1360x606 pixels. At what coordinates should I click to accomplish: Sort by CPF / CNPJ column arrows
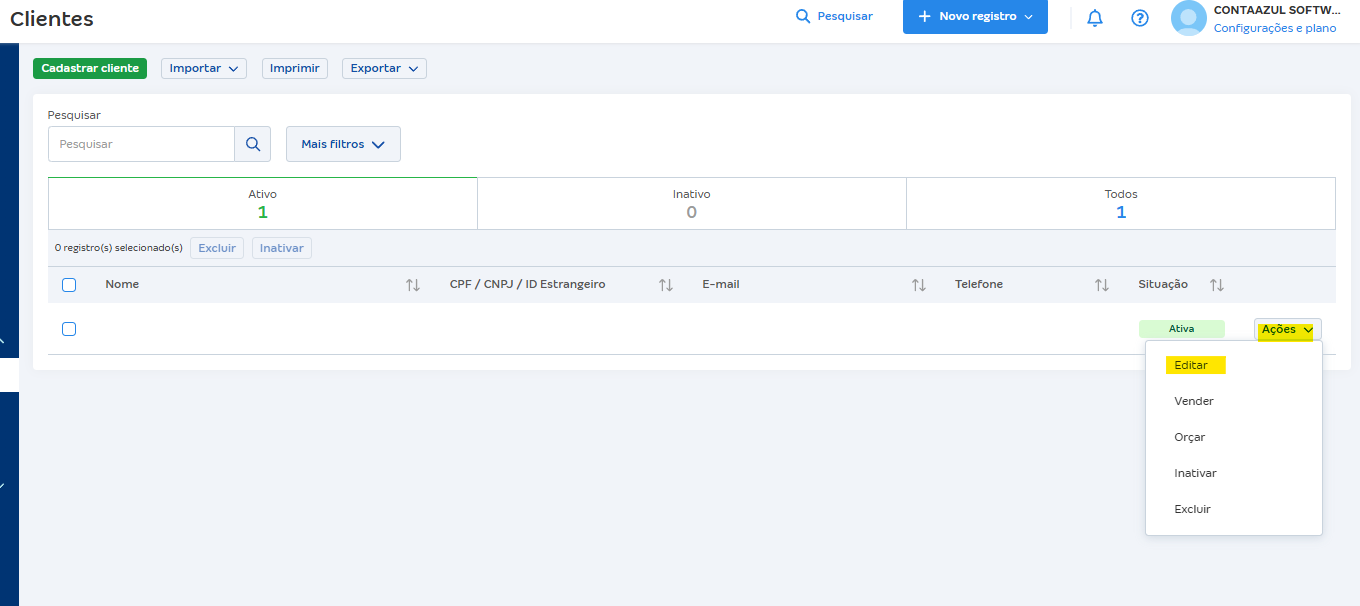click(666, 285)
